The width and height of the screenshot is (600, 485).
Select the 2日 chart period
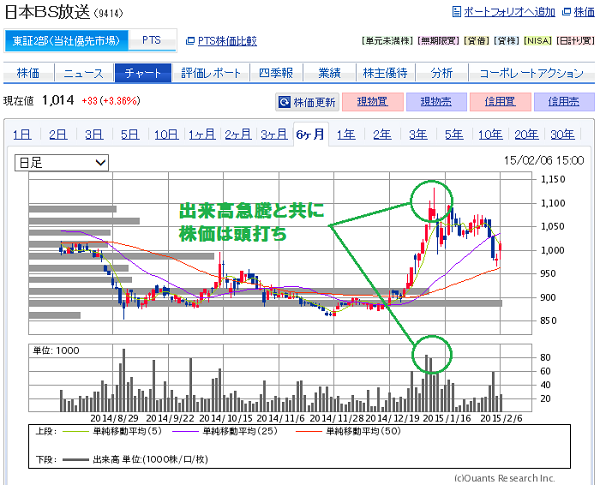[x=58, y=135]
